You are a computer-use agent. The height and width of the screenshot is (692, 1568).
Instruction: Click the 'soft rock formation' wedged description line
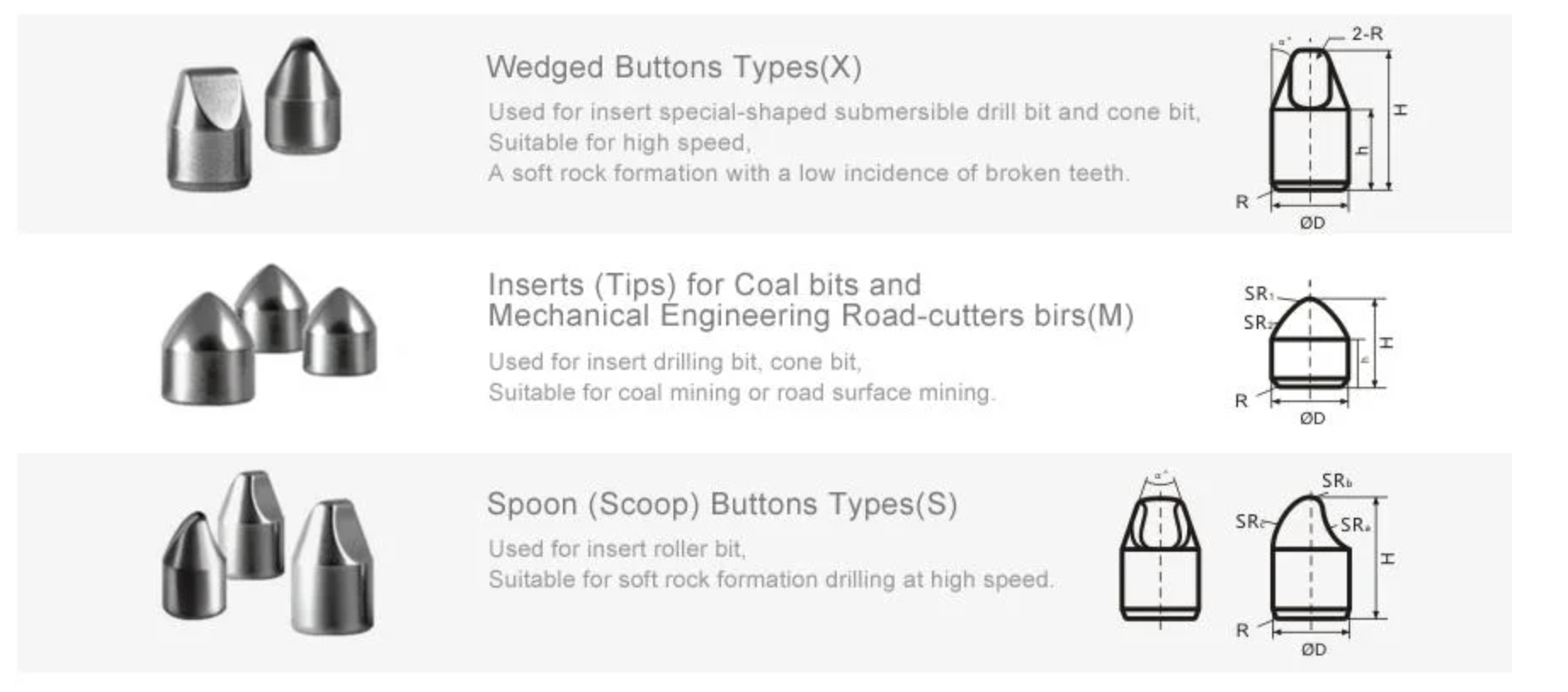coord(809,173)
